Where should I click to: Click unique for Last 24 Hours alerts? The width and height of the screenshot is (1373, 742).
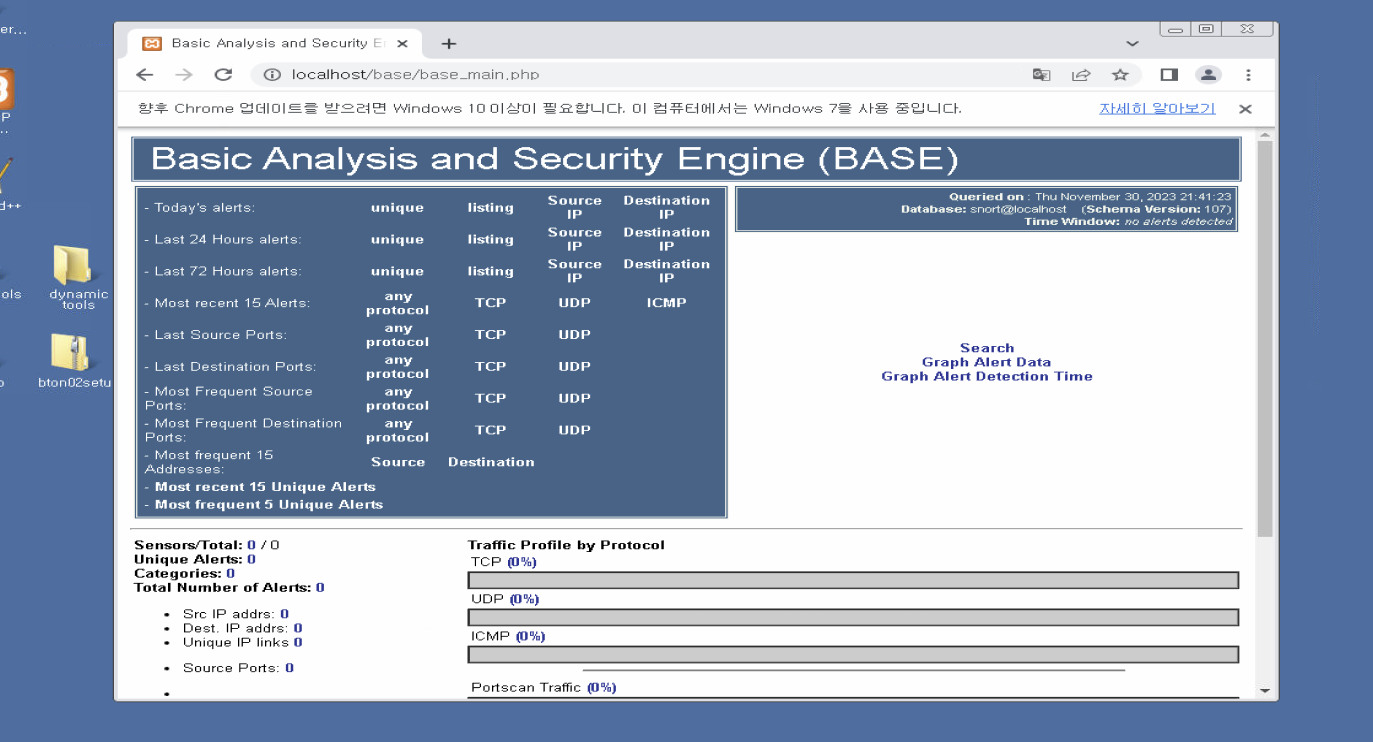pos(397,240)
